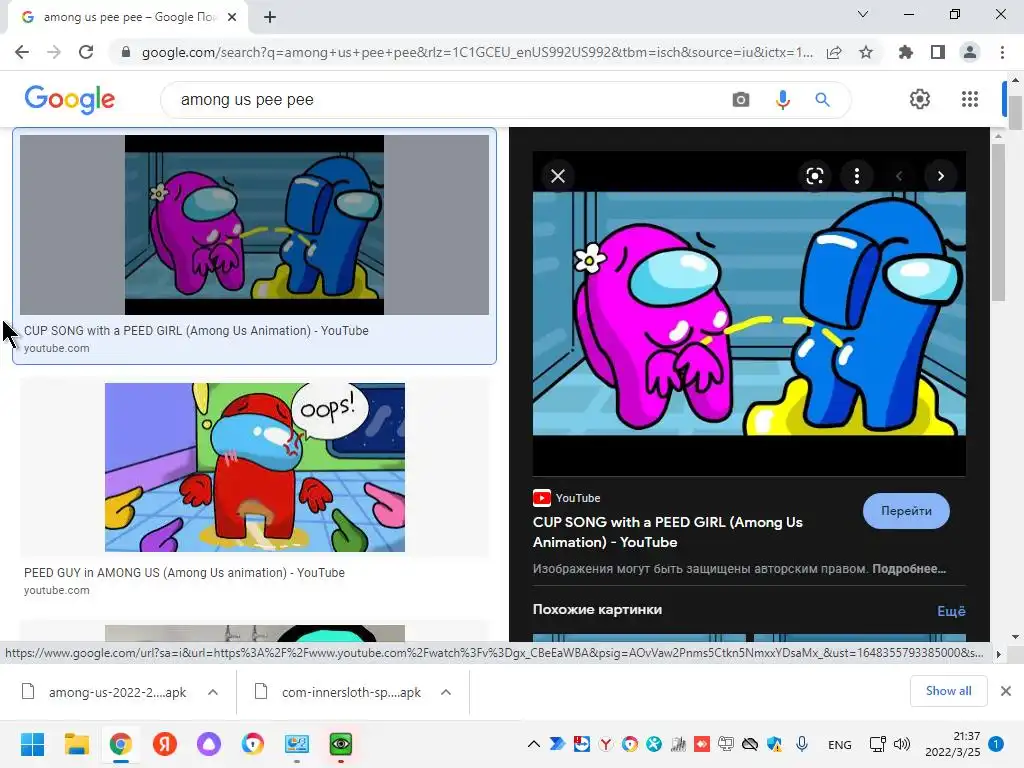Open the tab search chevron
Viewport: 1024px width, 768px height.
coord(863,14)
